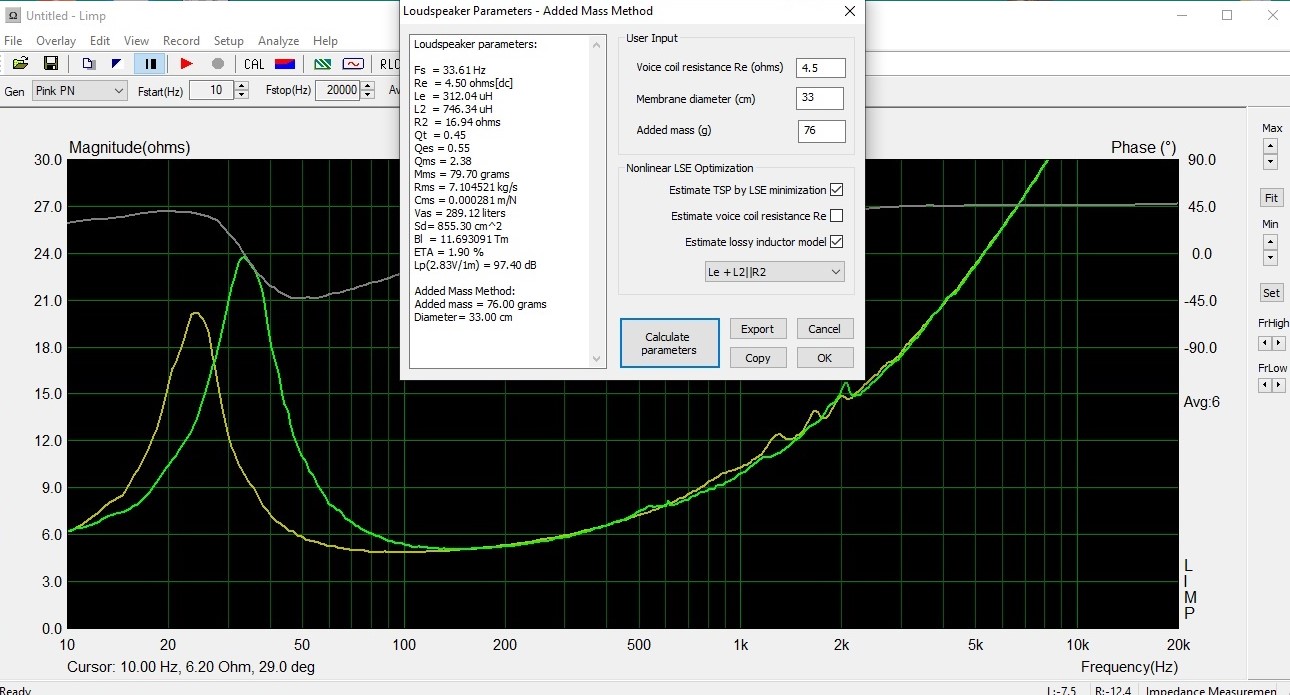Click the Max up arrow
The width and height of the screenshot is (1290, 695).
(x=1270, y=146)
